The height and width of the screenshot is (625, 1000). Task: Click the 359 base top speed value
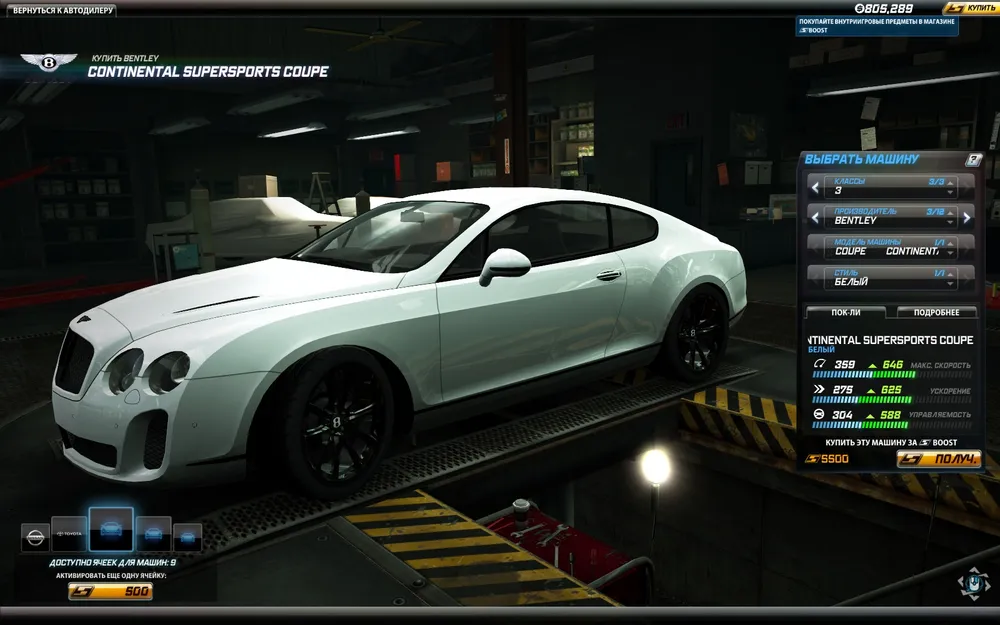845,365
